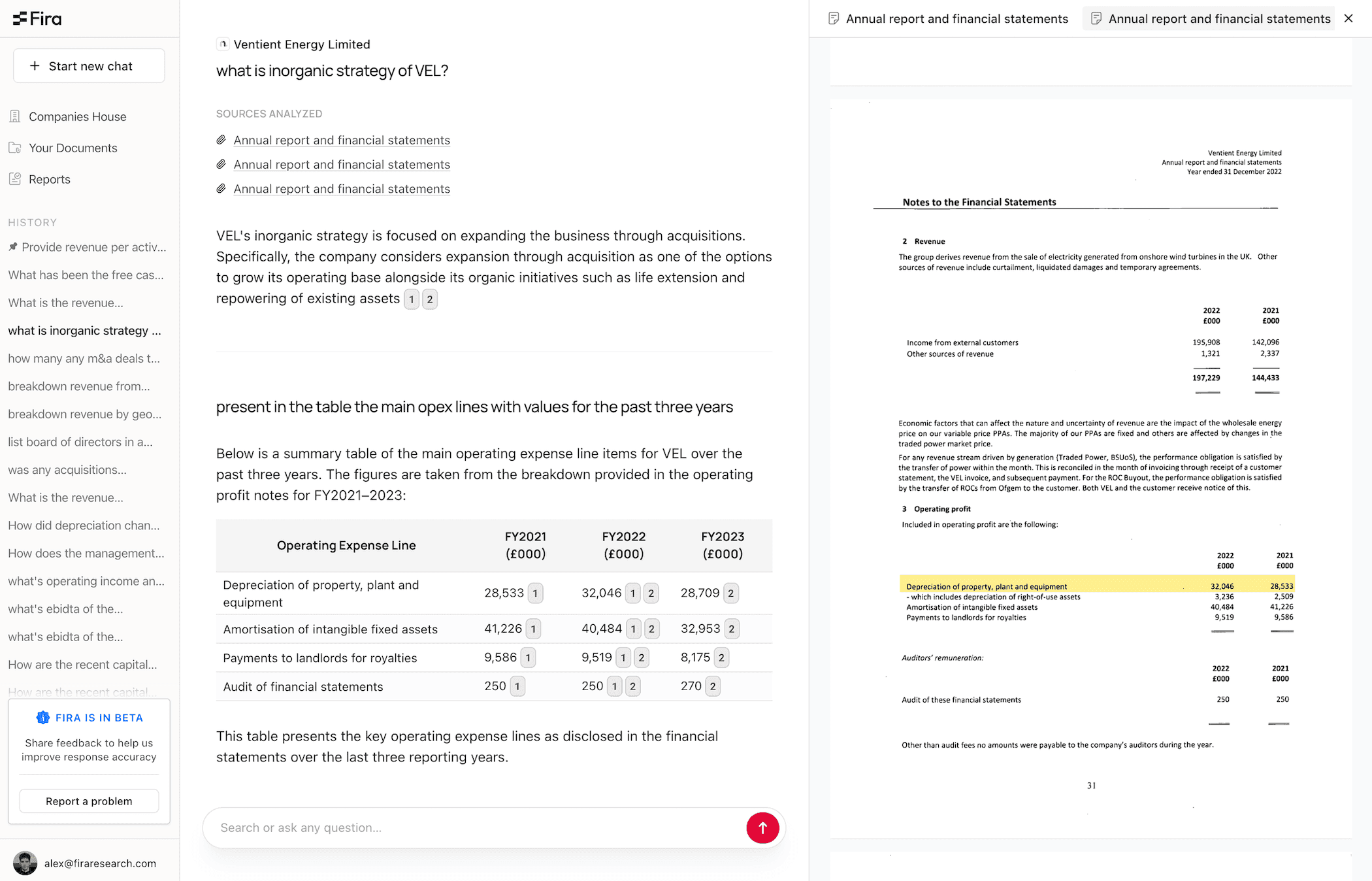Screen dimensions: 1372x881
Task: Select the 'how many any m&a deals' history item
Action: tap(84, 358)
